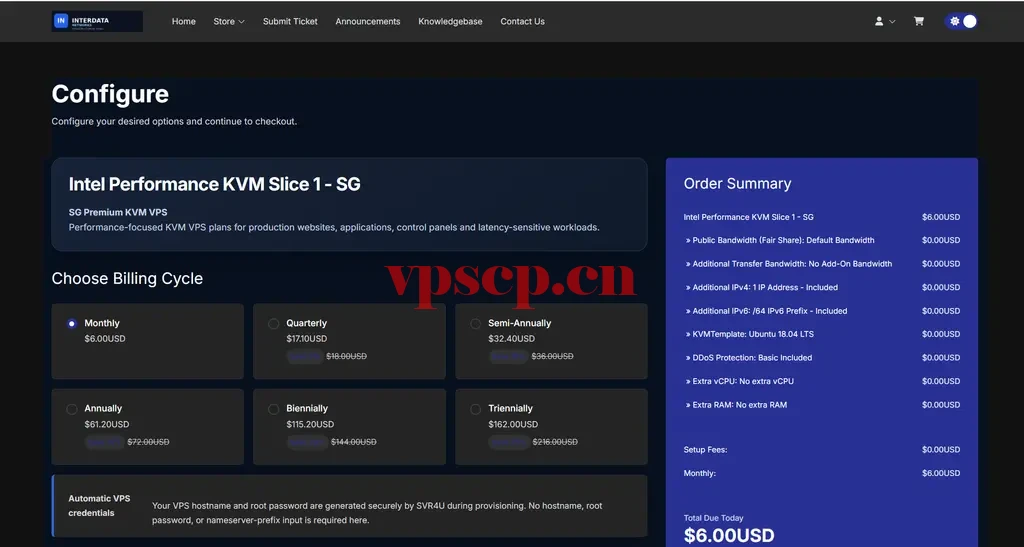Click the Triennially savings badge
Image resolution: width=1024 pixels, height=547 pixels.
coord(509,442)
